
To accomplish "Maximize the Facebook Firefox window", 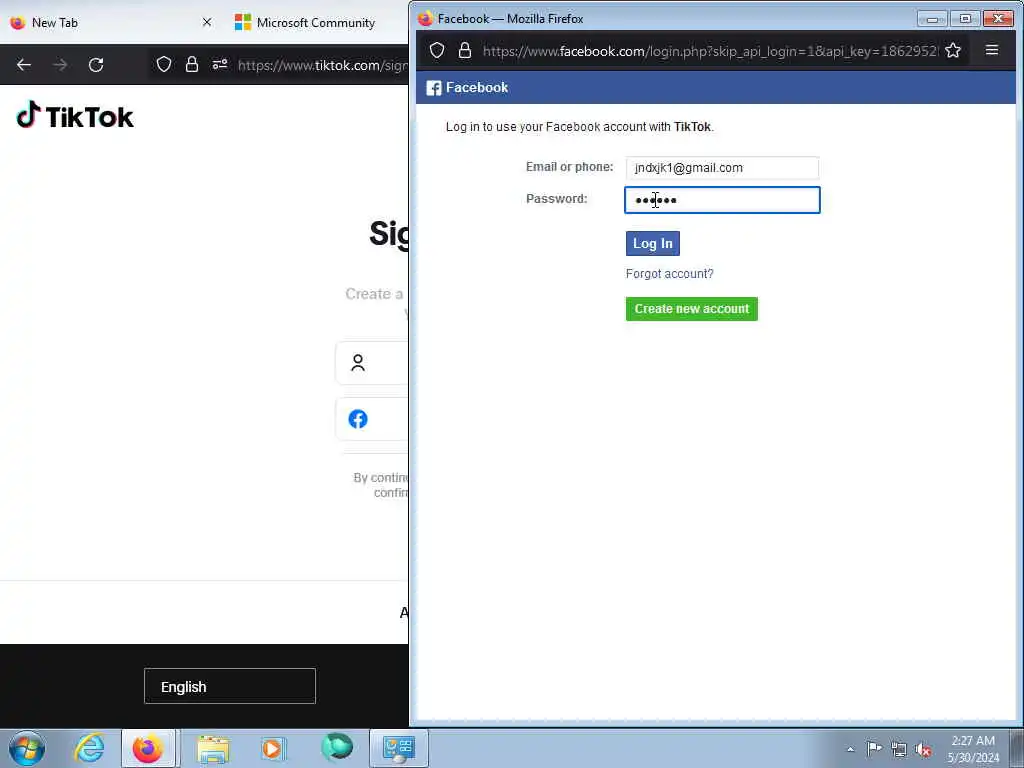I will pos(965,19).
